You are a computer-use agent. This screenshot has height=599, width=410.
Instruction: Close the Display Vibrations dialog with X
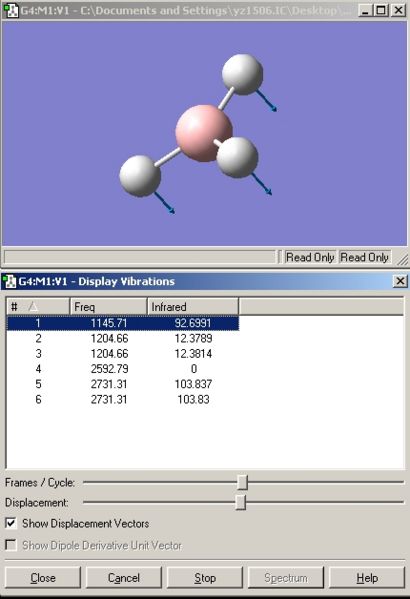point(400,281)
